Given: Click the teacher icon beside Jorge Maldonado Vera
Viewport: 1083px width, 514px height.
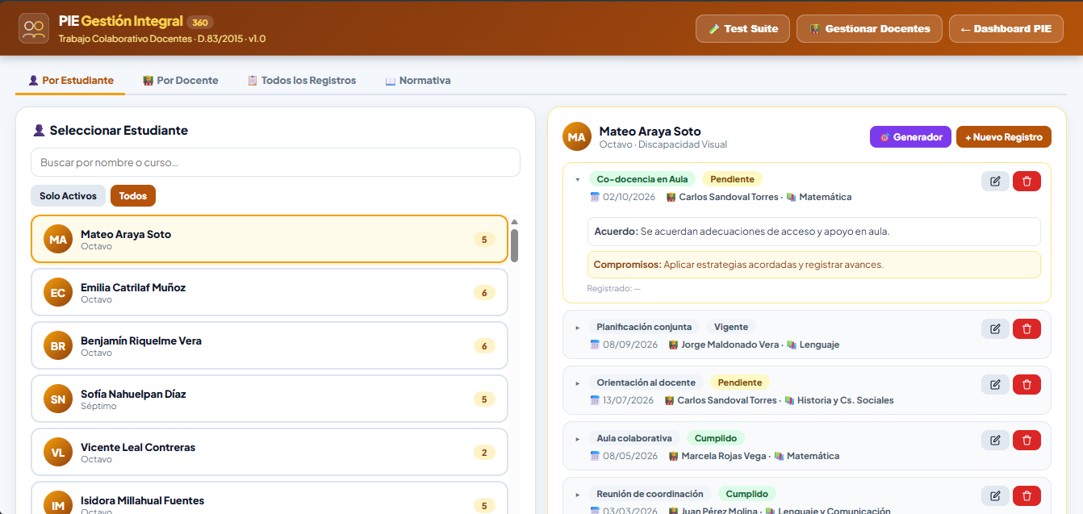Looking at the screenshot, I should (673, 345).
